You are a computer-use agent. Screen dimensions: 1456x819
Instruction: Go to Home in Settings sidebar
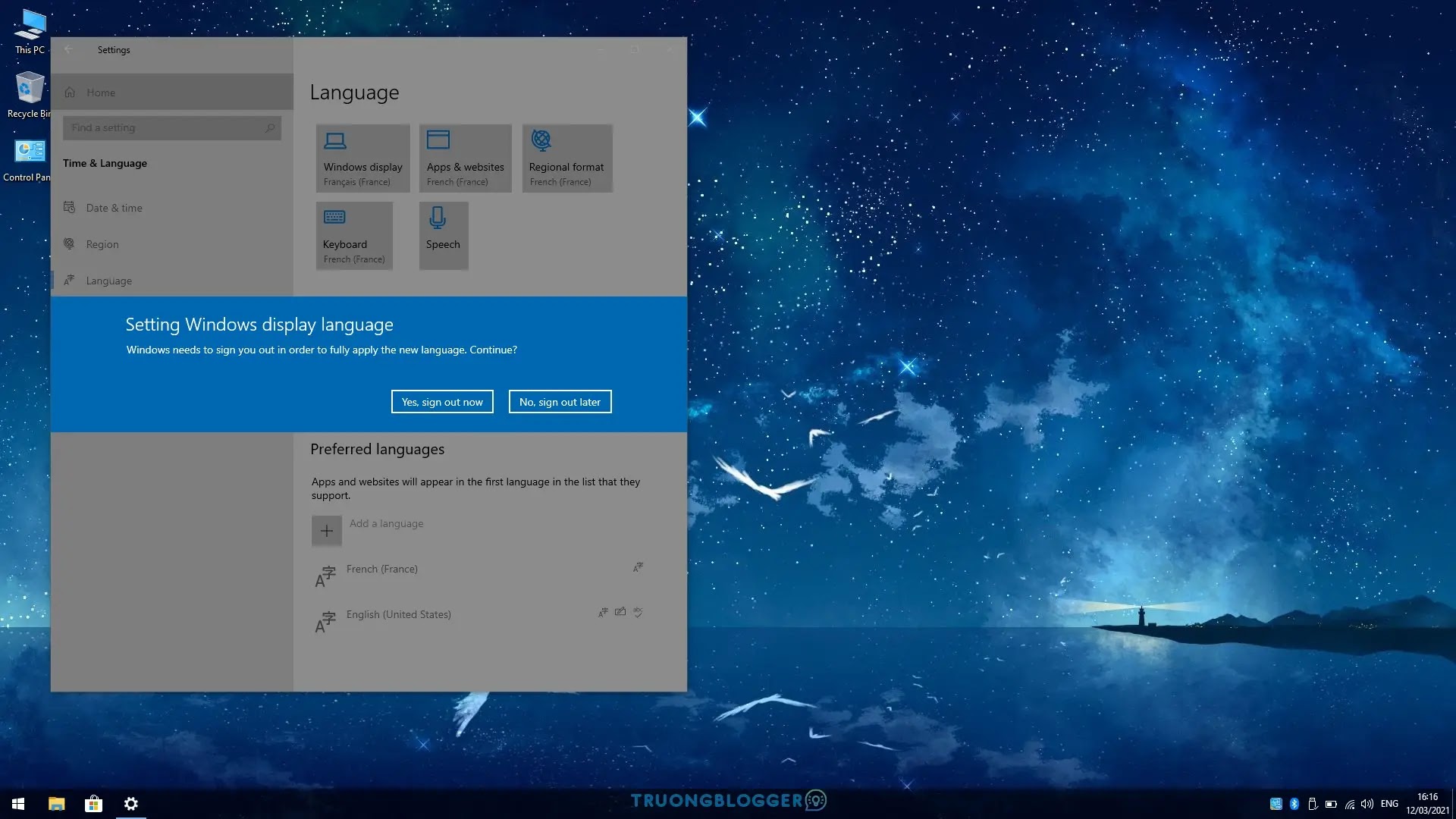tap(172, 92)
